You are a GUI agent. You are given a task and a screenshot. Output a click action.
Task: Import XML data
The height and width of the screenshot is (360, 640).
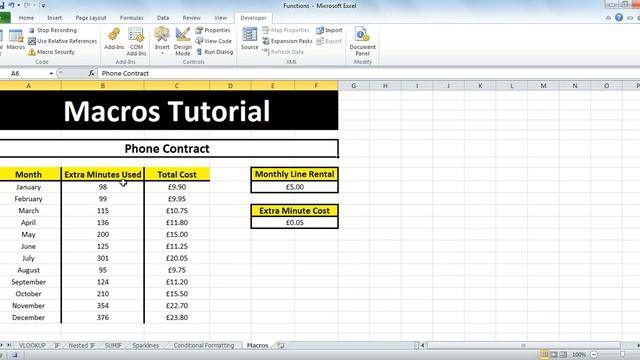329,30
